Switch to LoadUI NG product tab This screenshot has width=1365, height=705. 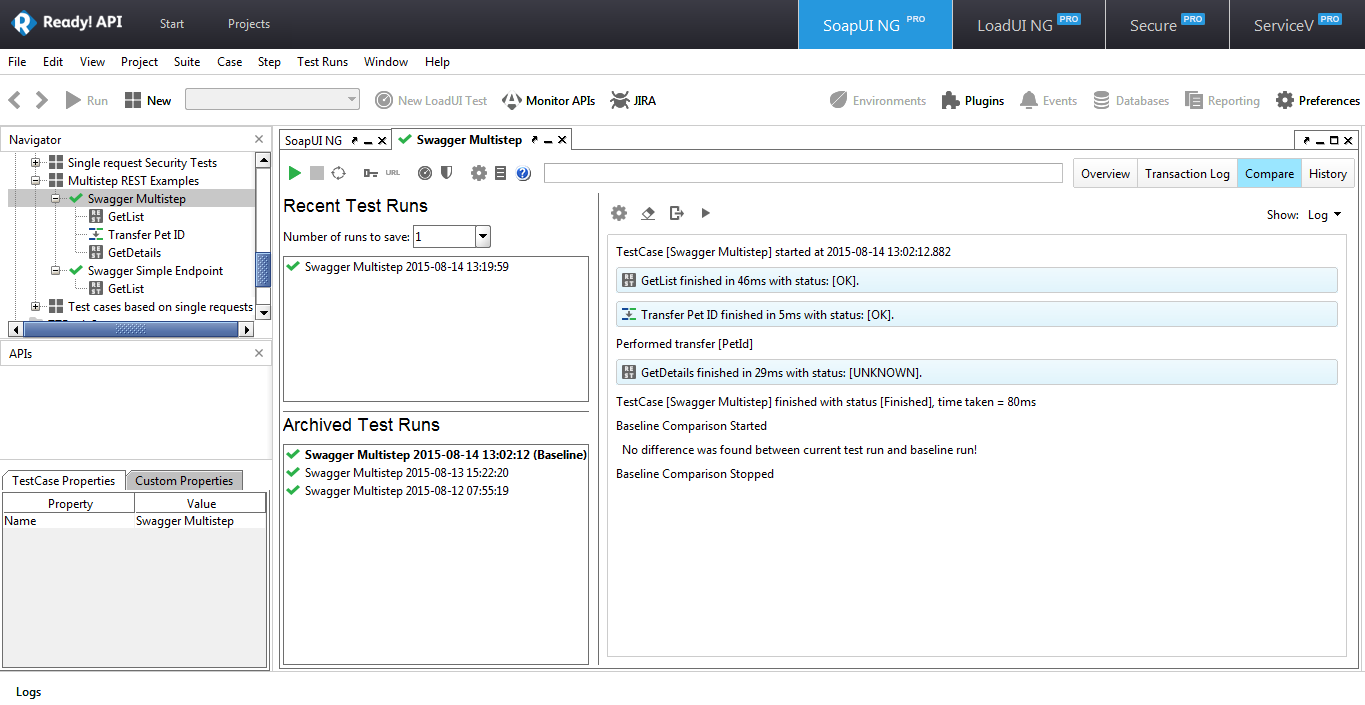1029,25
